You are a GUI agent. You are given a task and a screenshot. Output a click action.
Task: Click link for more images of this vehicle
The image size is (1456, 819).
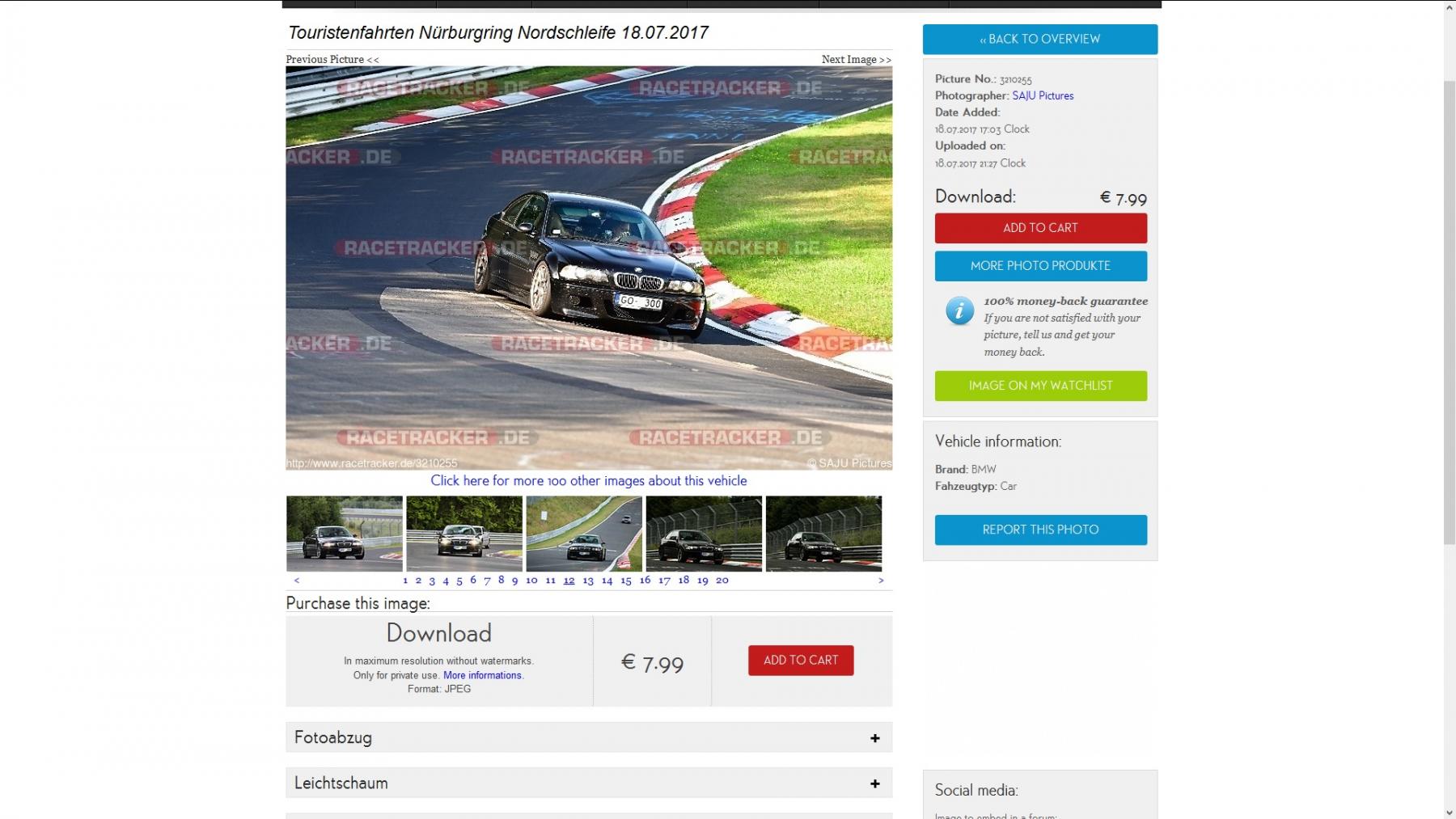click(588, 480)
